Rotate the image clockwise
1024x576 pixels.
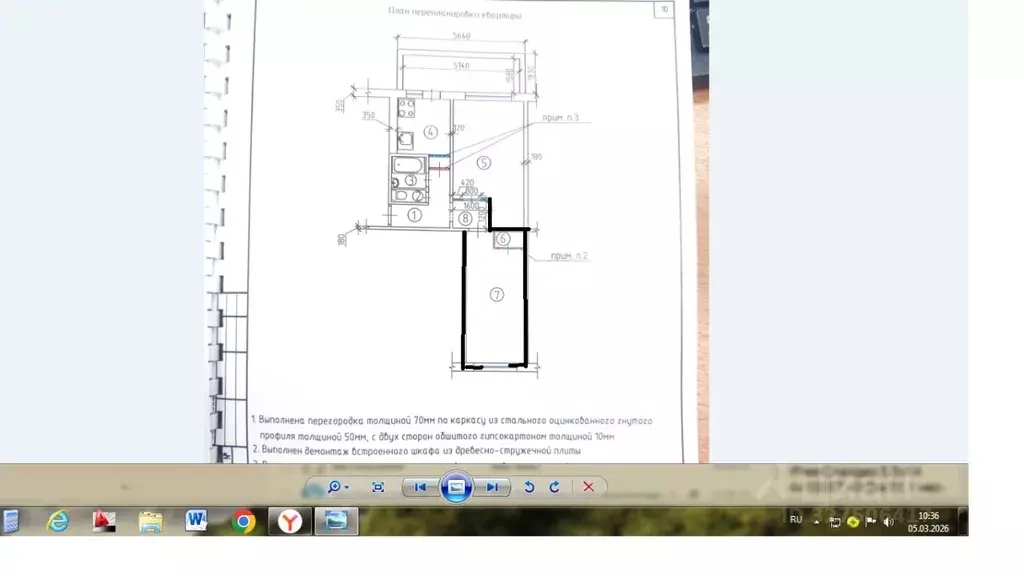[554, 487]
